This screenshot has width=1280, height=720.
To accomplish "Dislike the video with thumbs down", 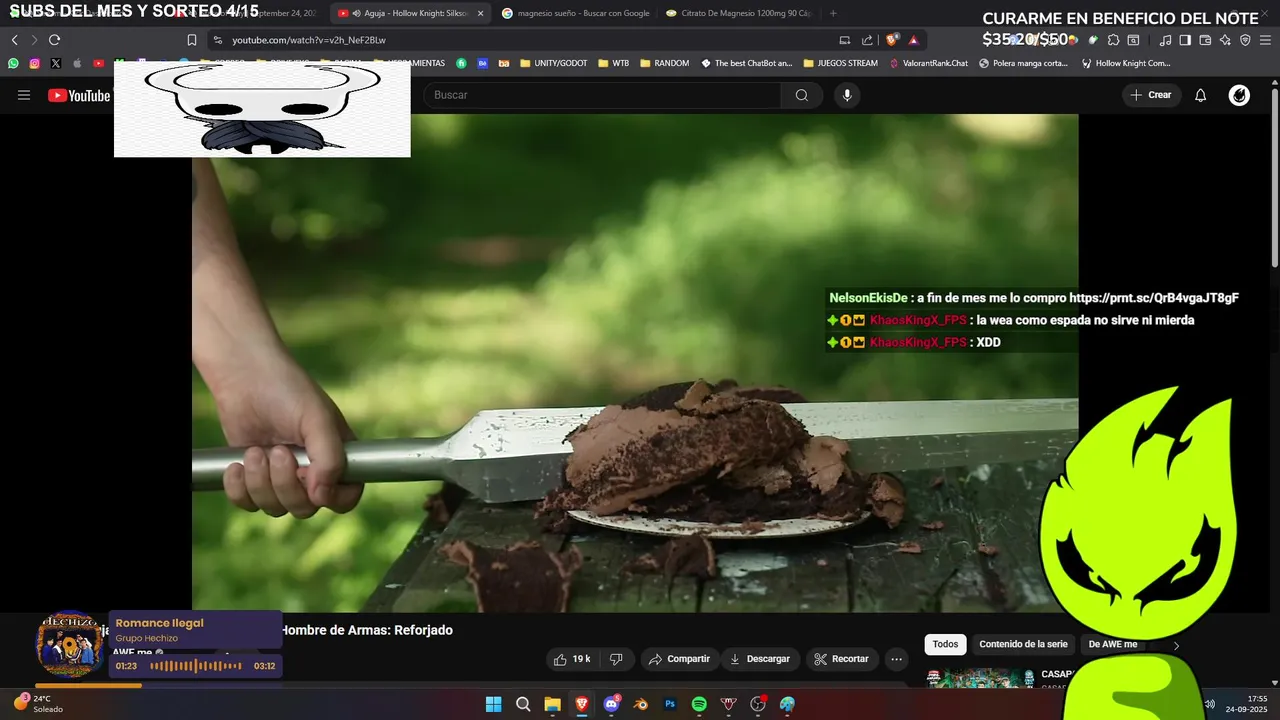I will pos(616,659).
